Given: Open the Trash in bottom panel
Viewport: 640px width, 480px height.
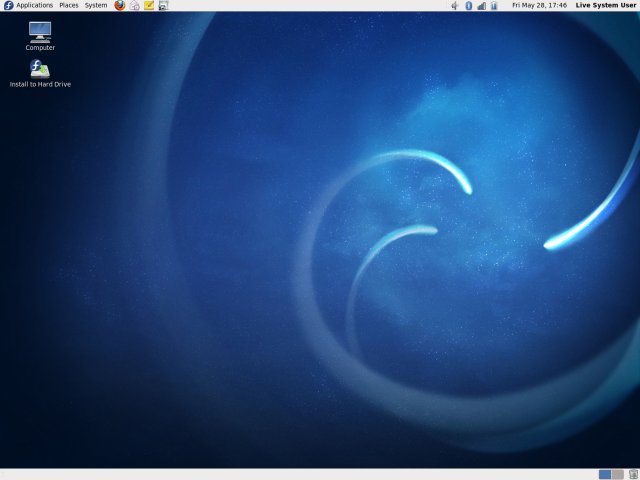Looking at the screenshot, I should [x=633, y=475].
